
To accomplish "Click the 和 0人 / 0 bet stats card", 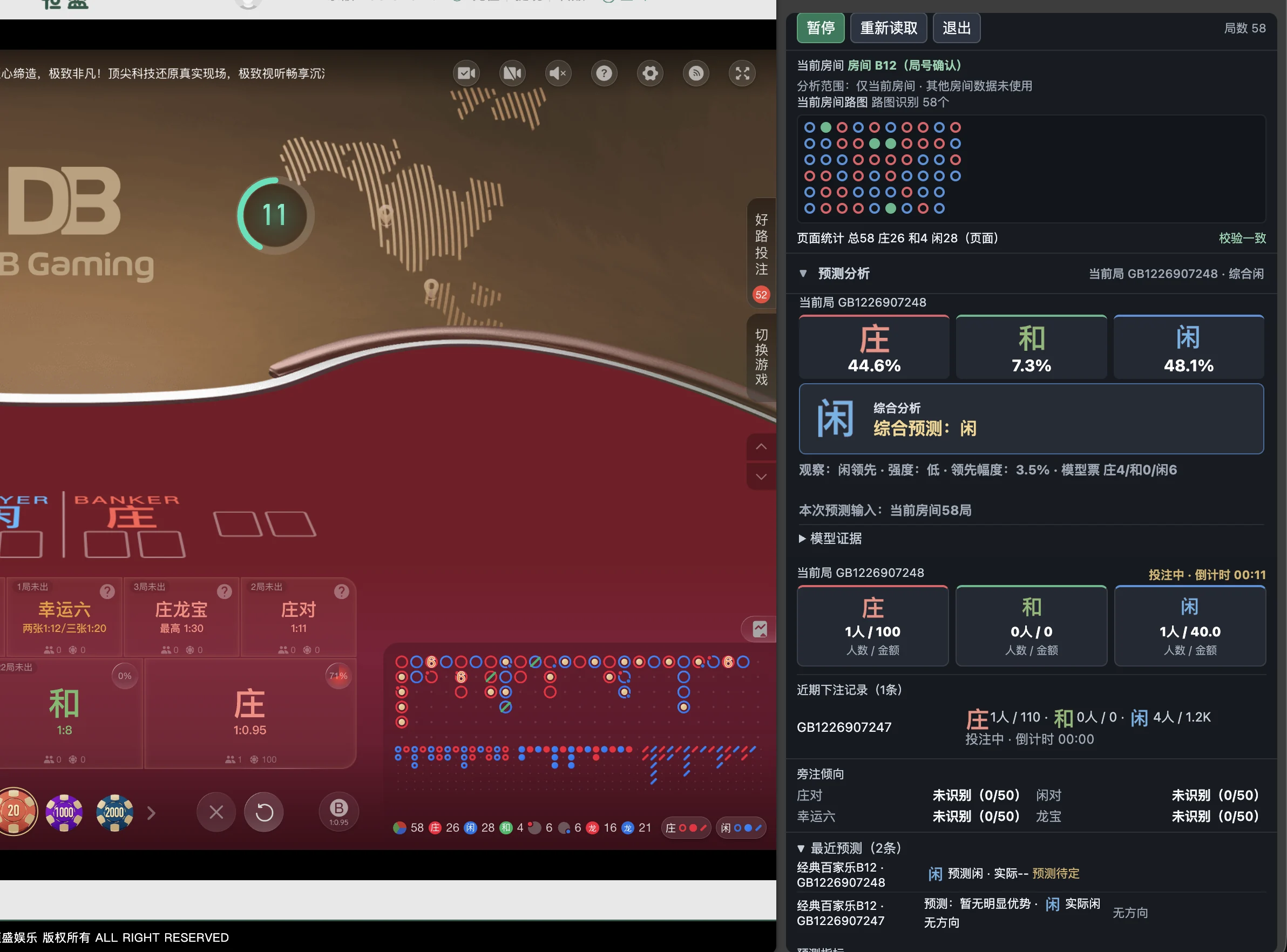I will (x=1031, y=626).
